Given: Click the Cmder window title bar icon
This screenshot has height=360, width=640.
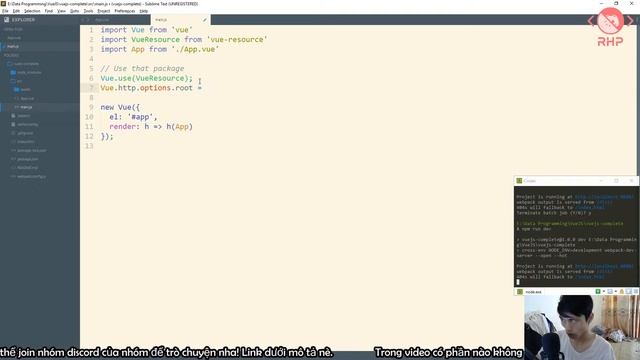Looking at the screenshot, I should coord(519,180).
